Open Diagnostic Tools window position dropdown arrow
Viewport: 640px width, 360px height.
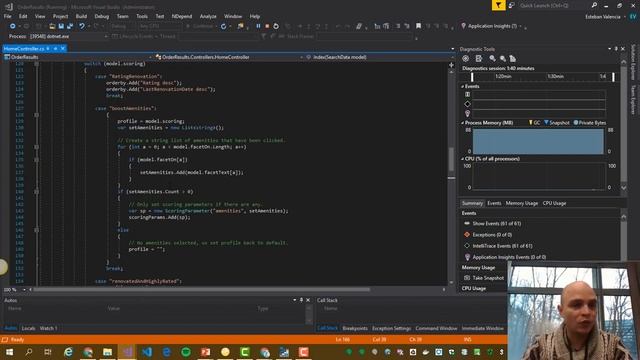point(609,49)
